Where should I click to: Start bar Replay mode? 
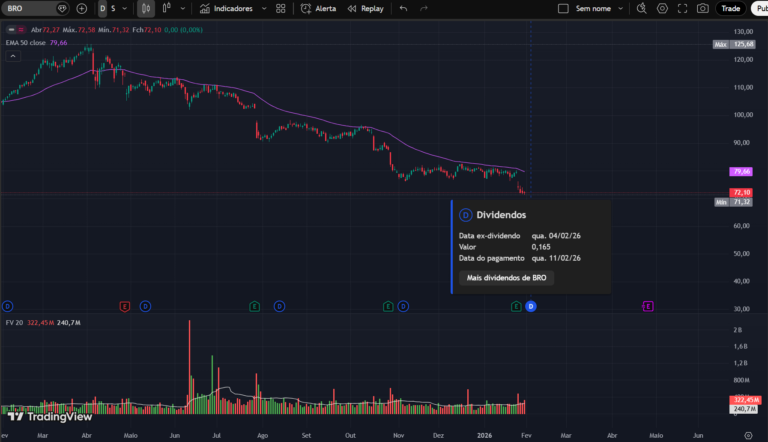pyautogui.click(x=365, y=8)
